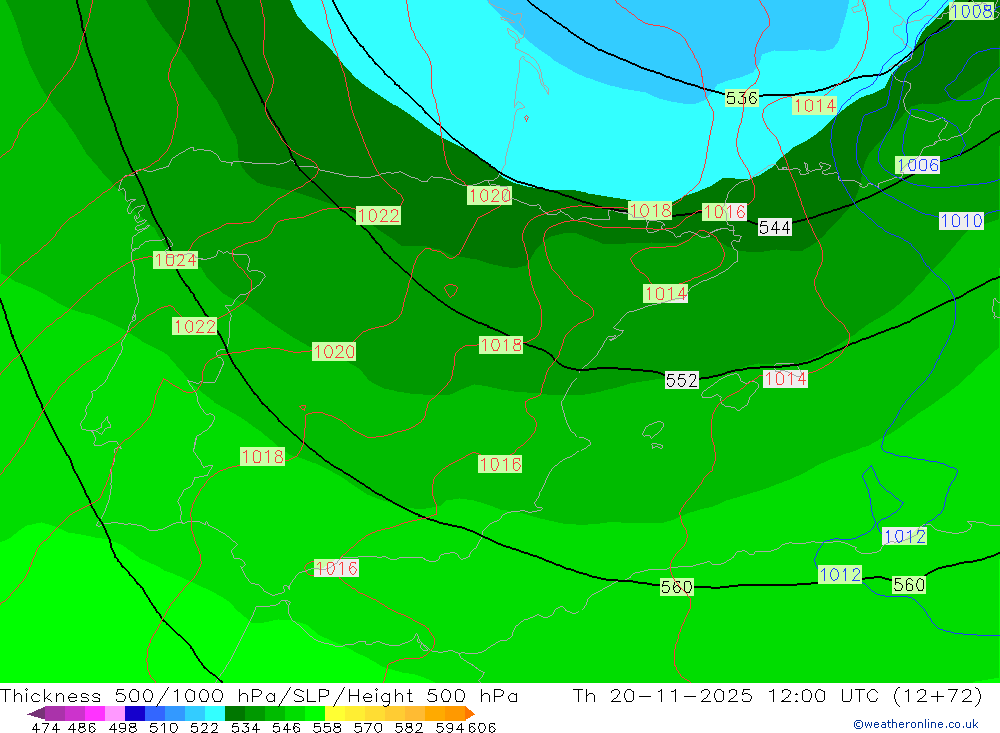The height and width of the screenshot is (733, 1000).
Task: Select the blue 1008 pressure label
Action: coord(971,11)
